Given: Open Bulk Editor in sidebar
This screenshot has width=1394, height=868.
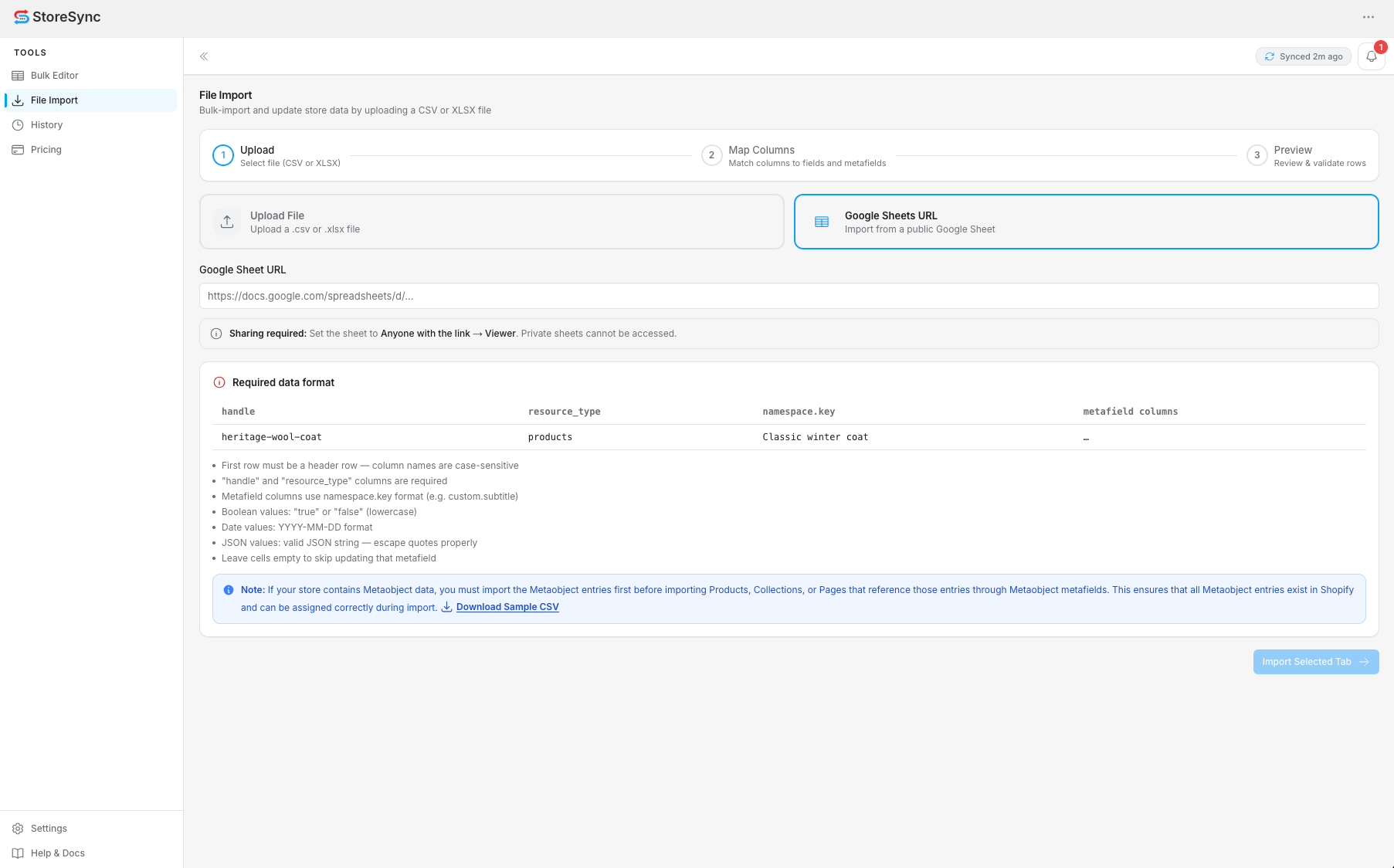Looking at the screenshot, I should [91, 76].
